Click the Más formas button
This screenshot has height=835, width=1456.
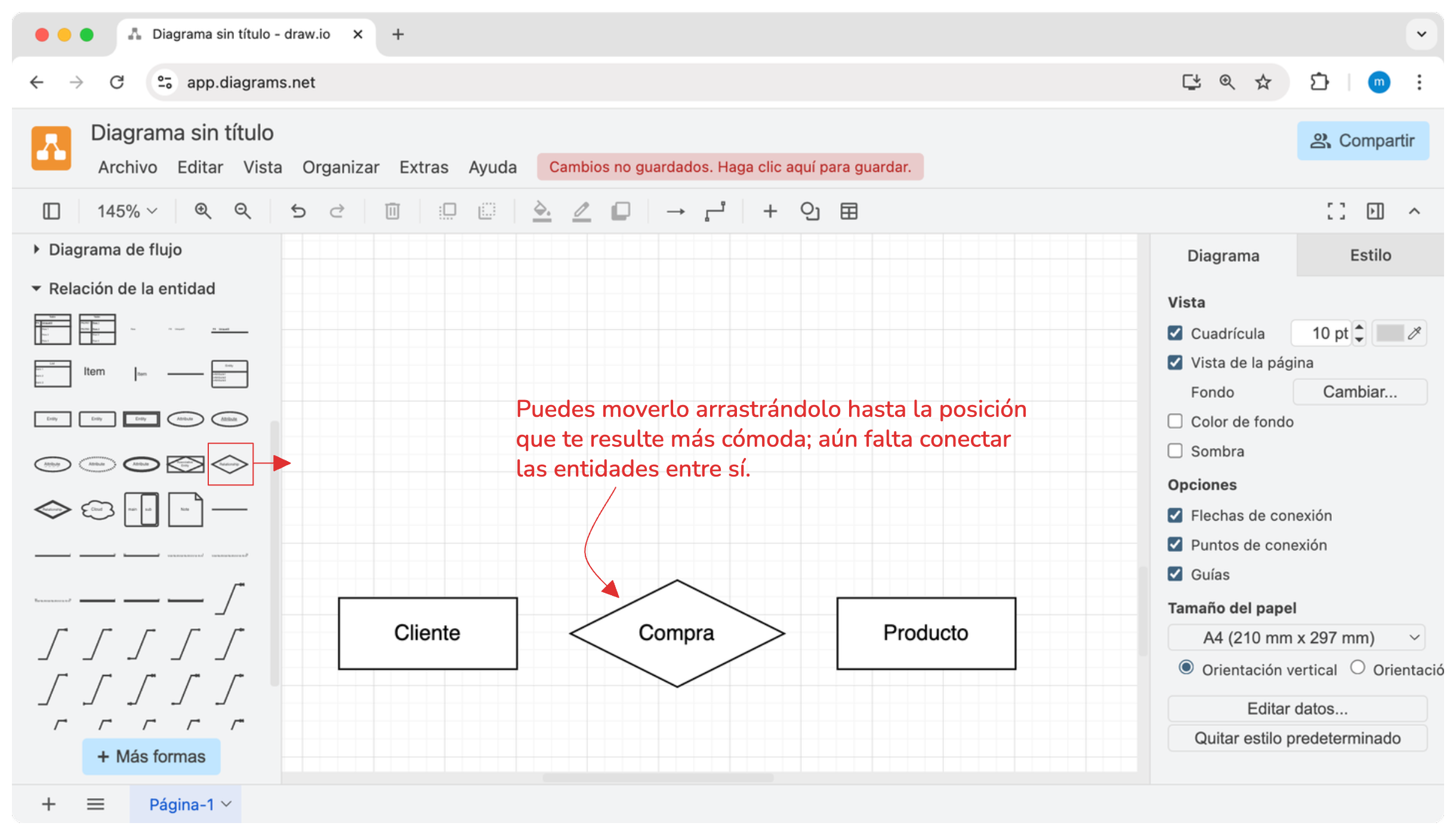tap(152, 756)
